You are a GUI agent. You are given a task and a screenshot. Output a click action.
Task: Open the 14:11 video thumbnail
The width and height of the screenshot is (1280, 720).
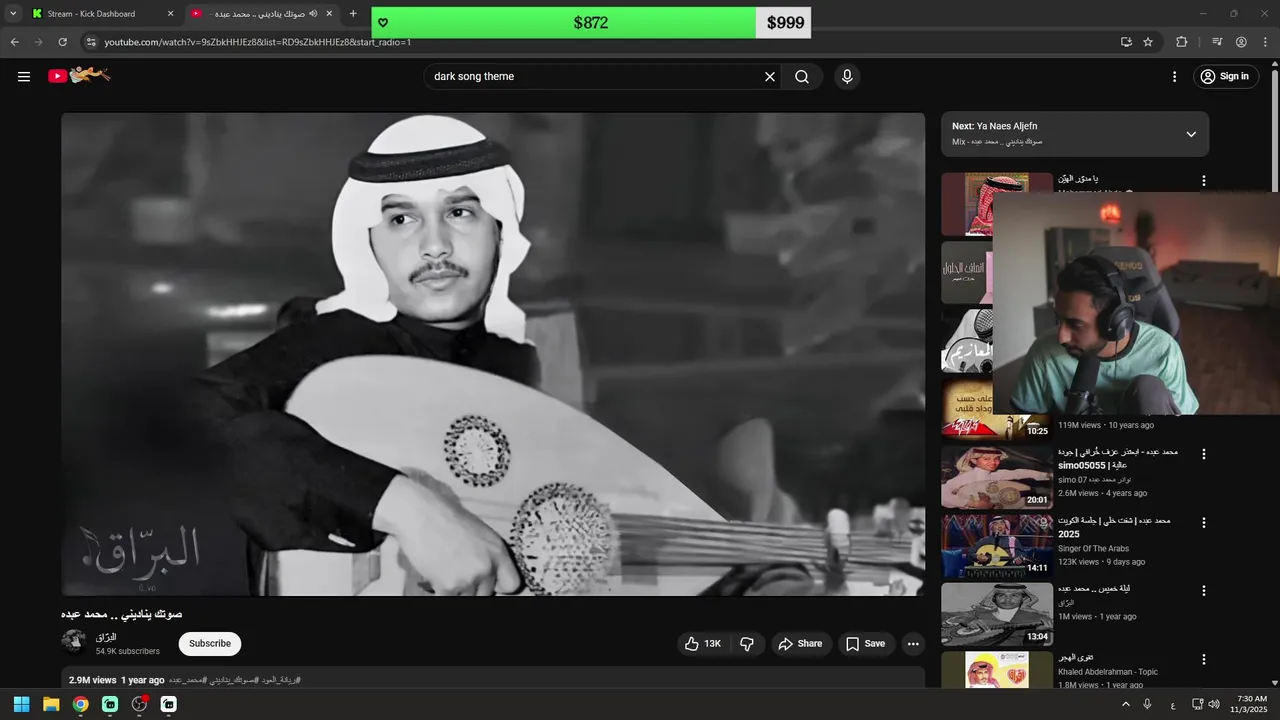(996, 545)
